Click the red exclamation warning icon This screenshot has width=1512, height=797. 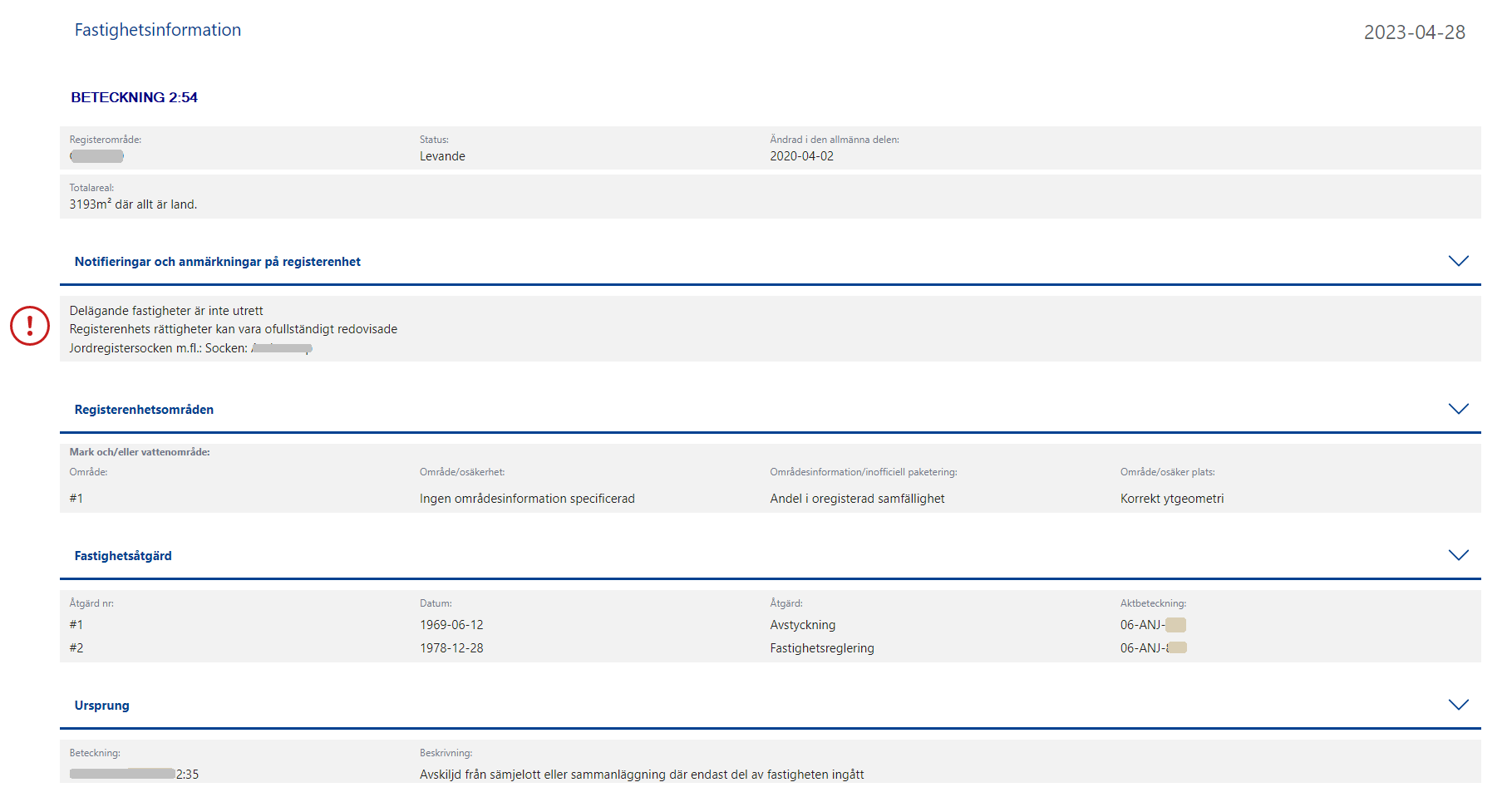click(x=30, y=326)
